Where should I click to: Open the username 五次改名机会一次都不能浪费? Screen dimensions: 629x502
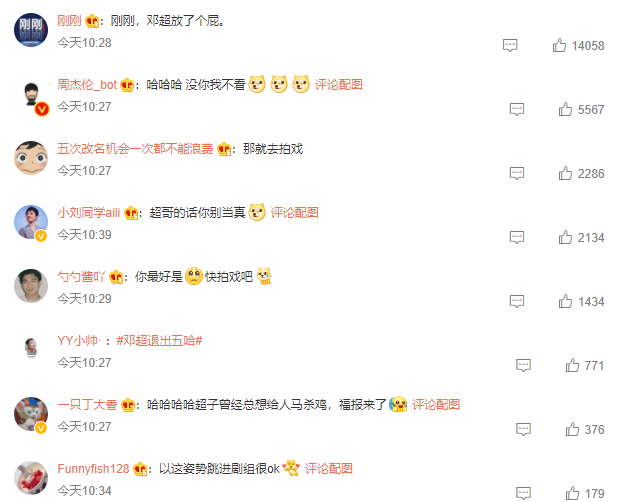[x=135, y=149]
